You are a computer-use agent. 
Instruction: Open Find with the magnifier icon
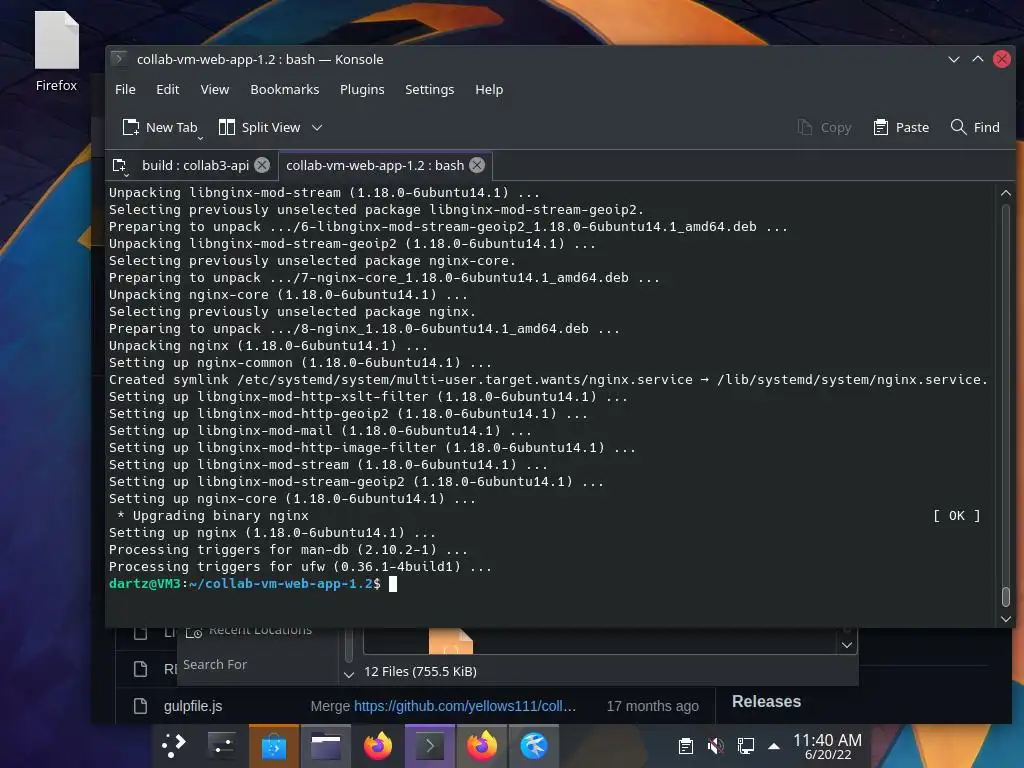coord(958,127)
